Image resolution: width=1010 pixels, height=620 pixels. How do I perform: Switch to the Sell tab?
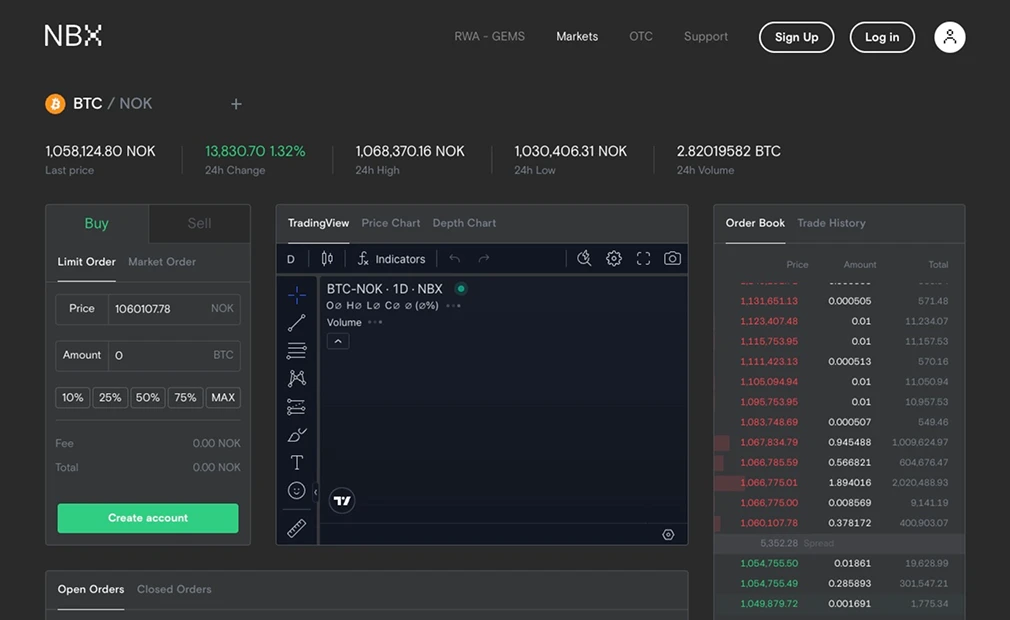click(x=199, y=223)
